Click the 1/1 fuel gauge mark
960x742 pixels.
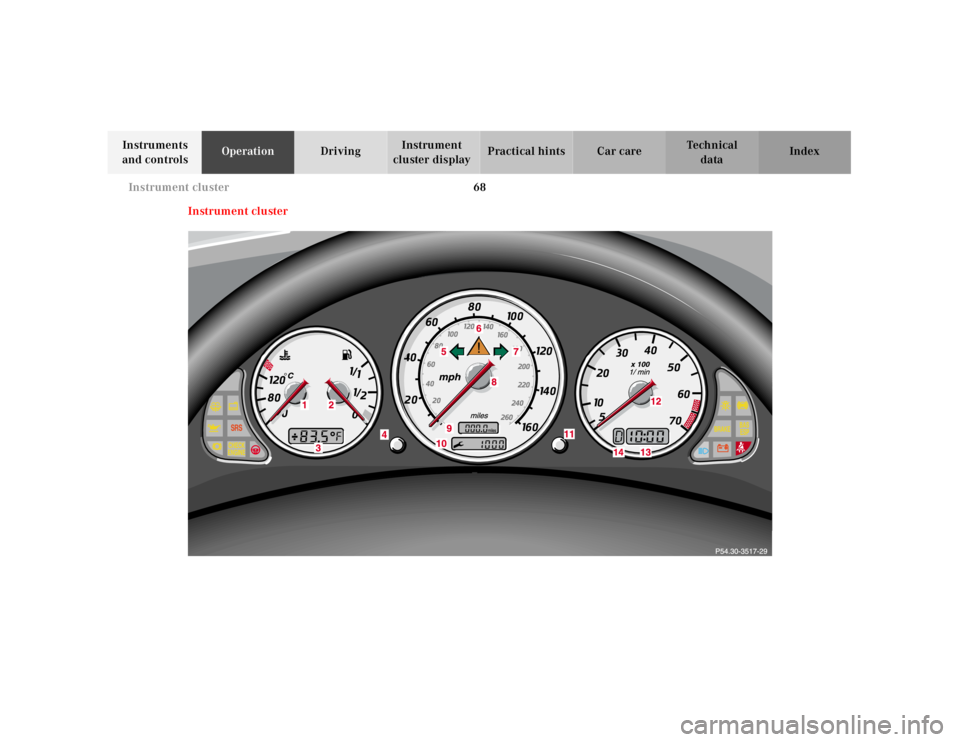[x=355, y=372]
